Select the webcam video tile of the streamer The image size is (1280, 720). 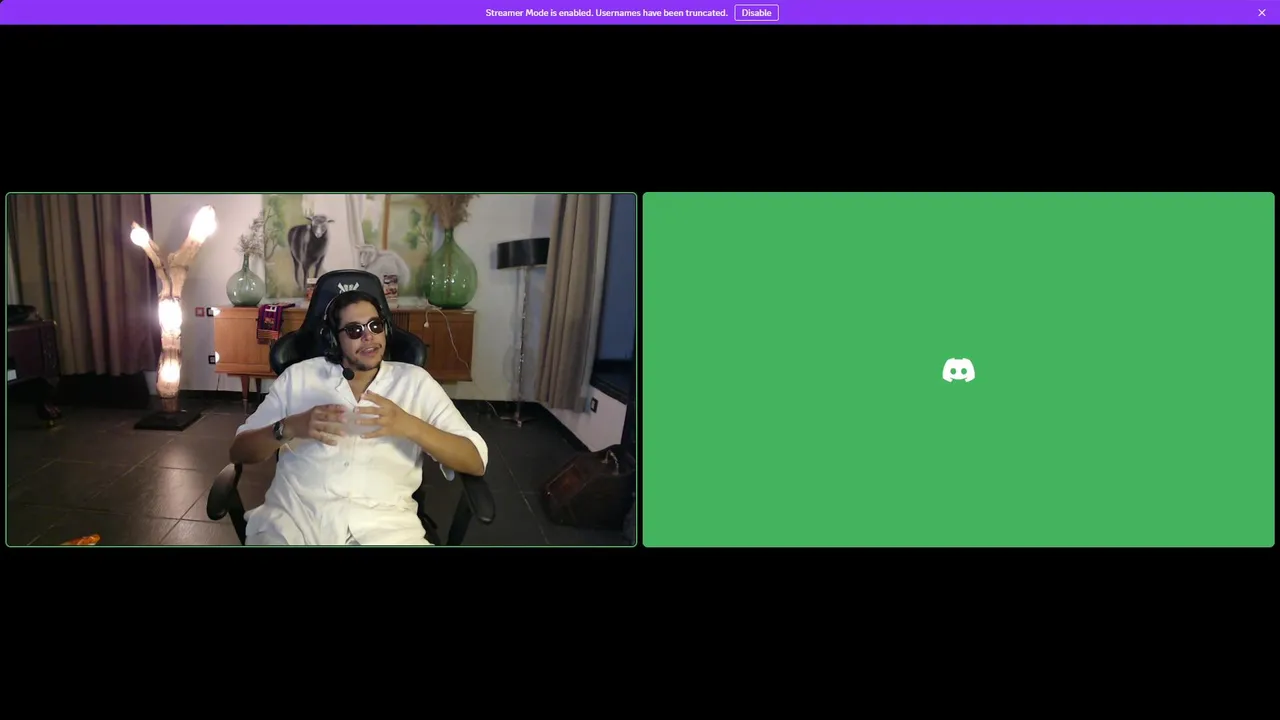321,370
